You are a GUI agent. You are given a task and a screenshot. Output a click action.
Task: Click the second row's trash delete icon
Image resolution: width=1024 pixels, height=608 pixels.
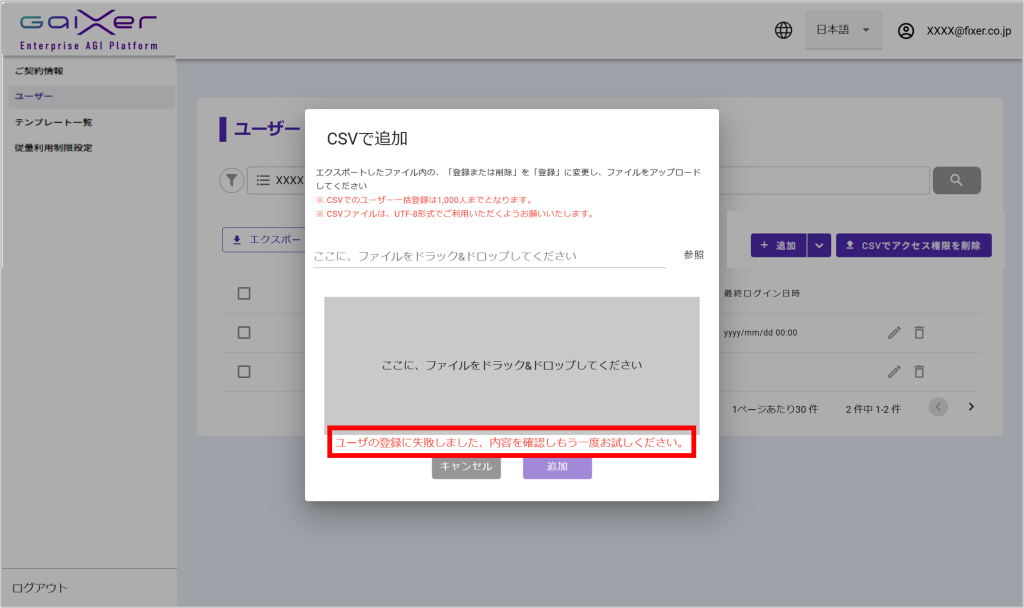(919, 371)
